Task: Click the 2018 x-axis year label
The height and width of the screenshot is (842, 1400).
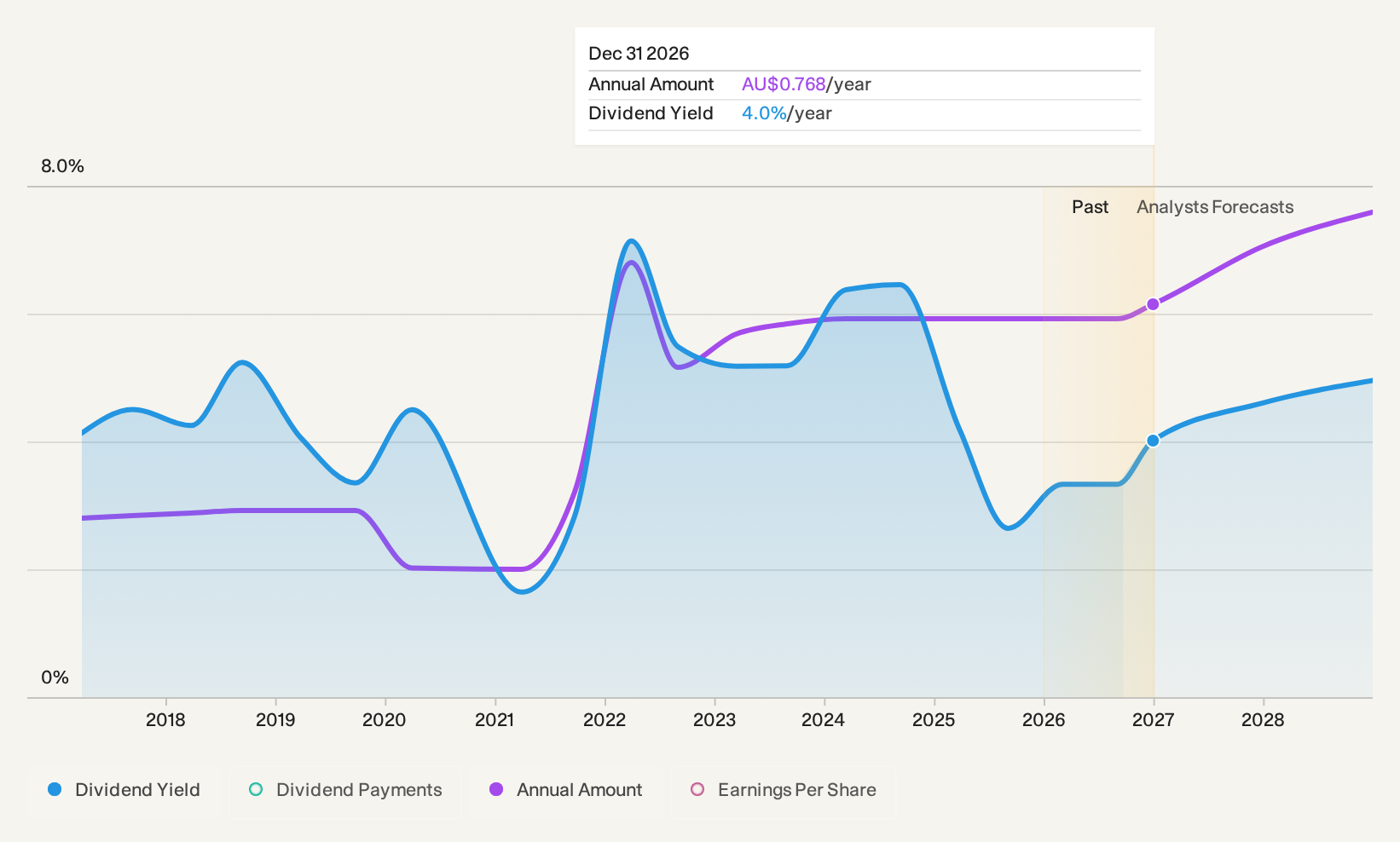Action: point(165,720)
